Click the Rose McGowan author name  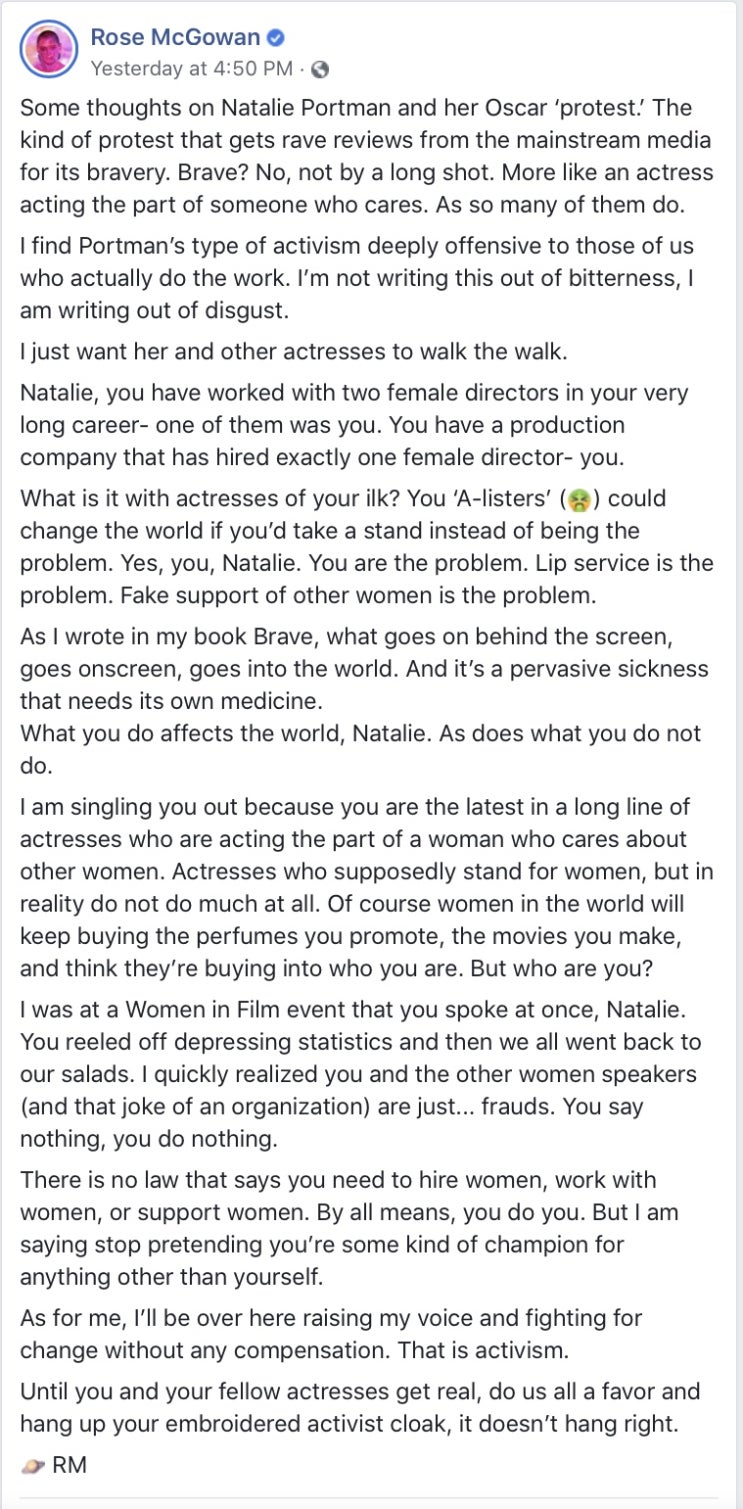click(175, 38)
